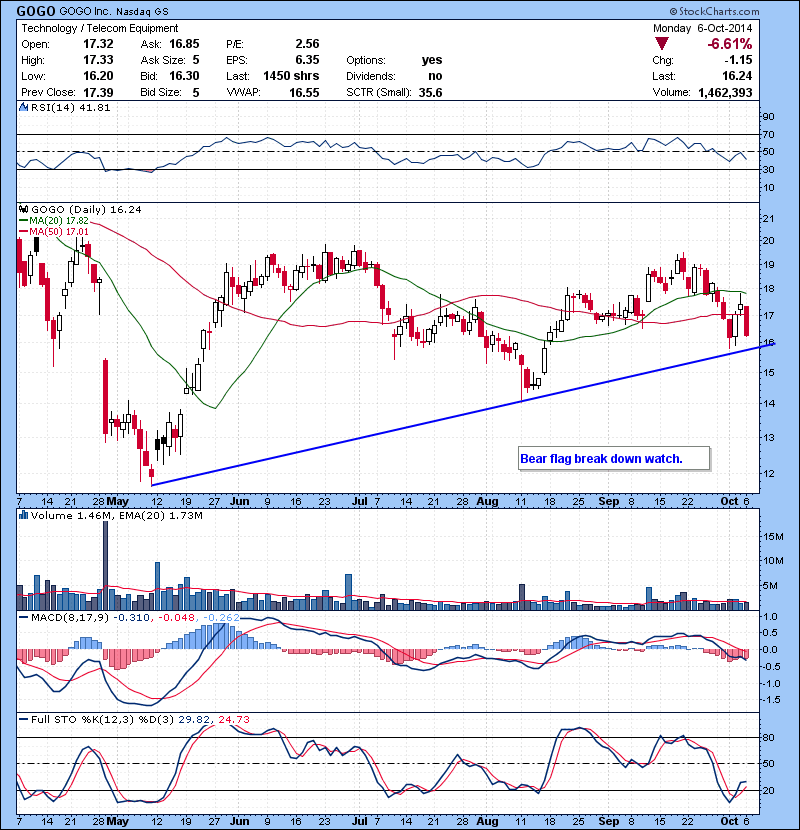Click the Full STO legend line marker
800x830 pixels.
23,719
